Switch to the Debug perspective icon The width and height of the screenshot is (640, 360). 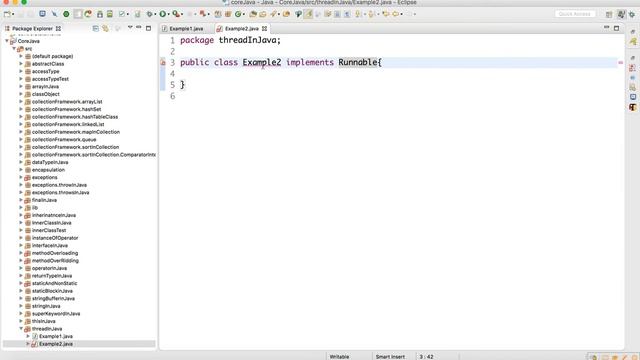(632, 14)
